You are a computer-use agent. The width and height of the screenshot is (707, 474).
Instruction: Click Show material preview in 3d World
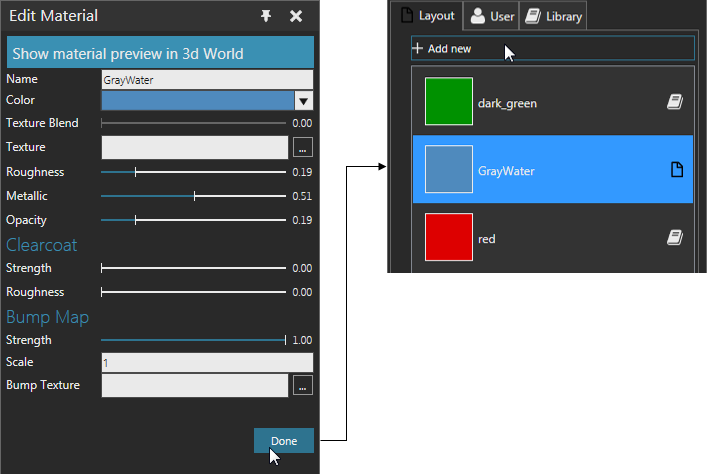point(160,53)
